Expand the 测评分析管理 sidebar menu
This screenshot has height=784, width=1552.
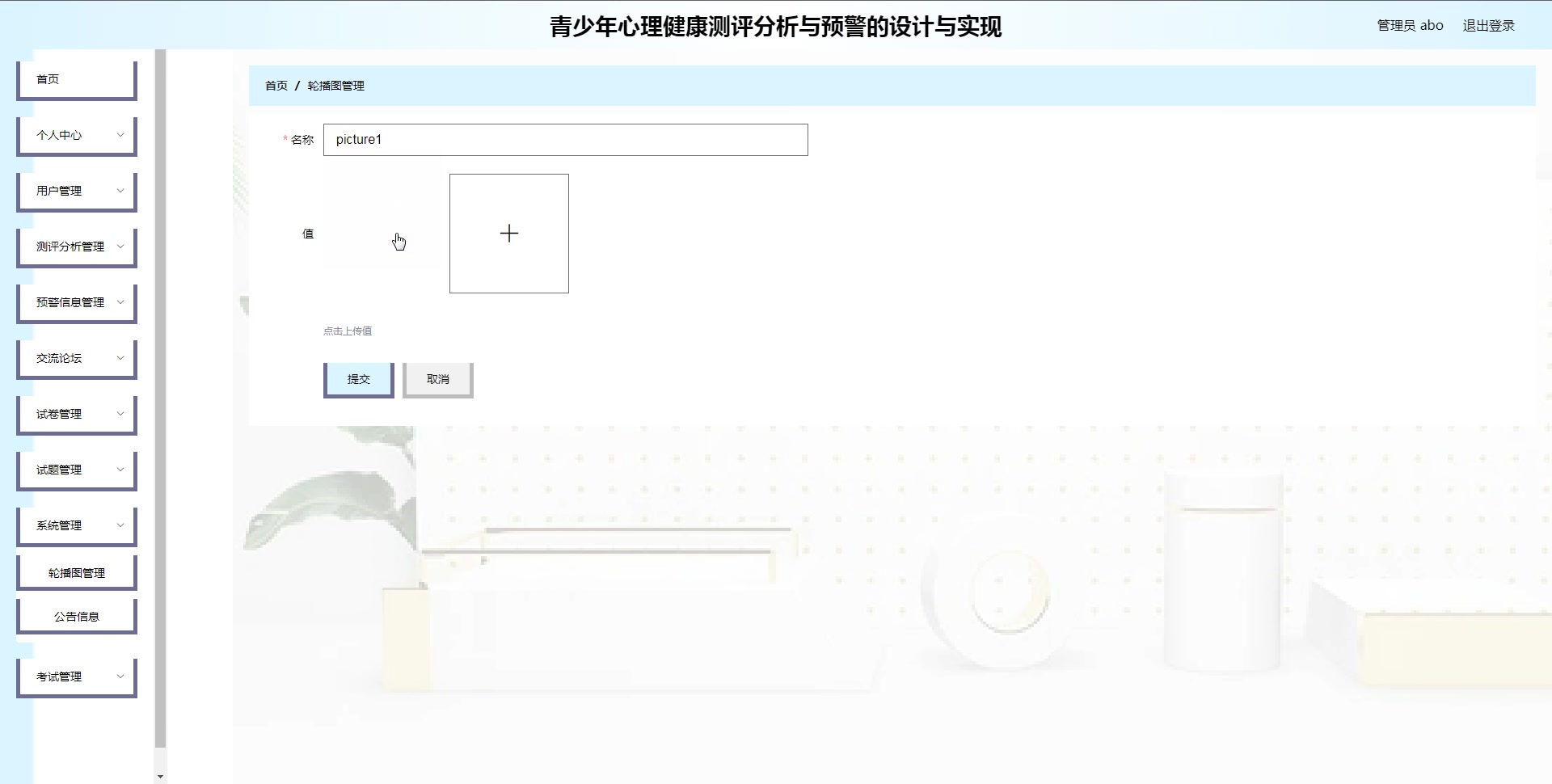76,247
